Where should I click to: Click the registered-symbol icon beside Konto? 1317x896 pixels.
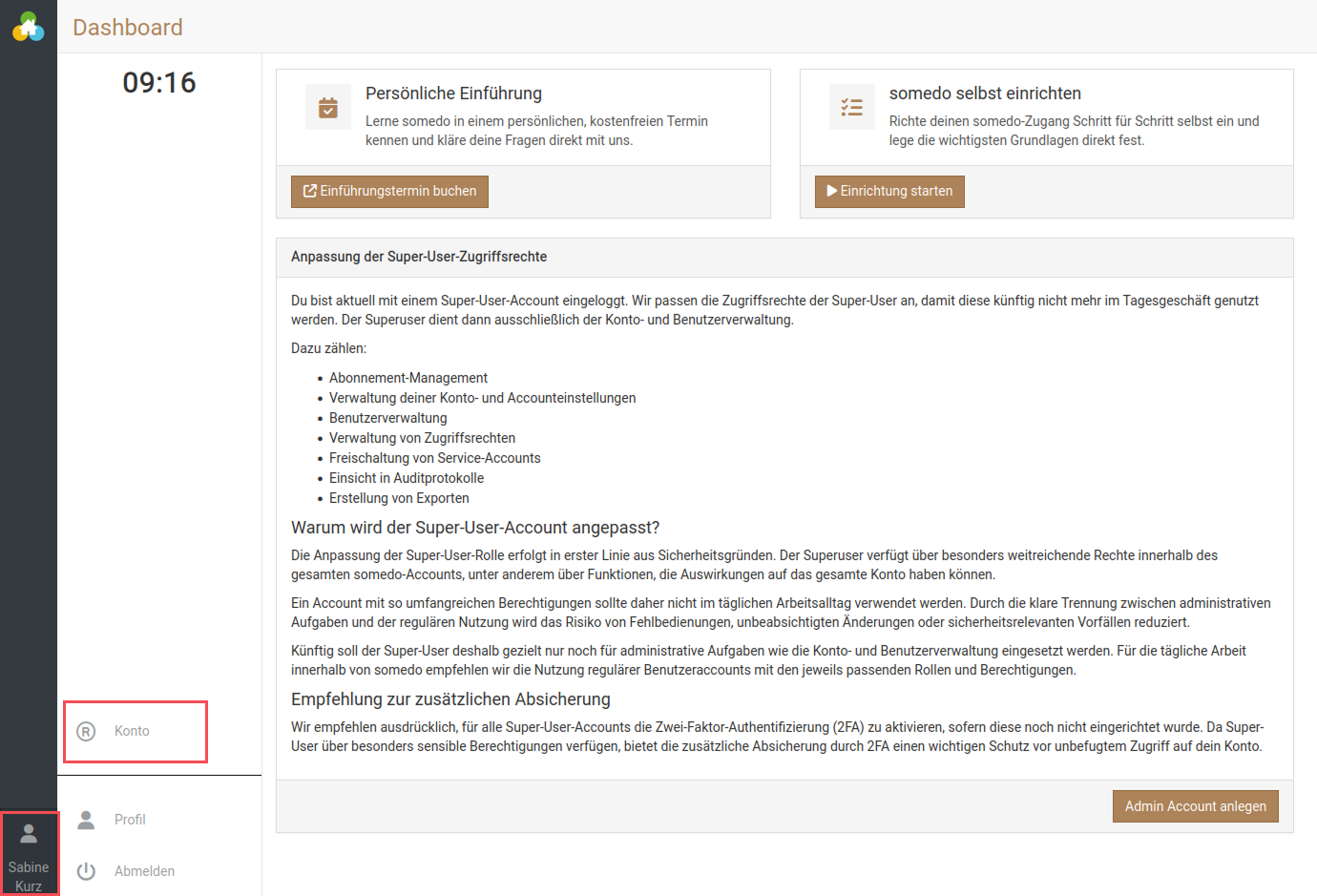tap(86, 732)
